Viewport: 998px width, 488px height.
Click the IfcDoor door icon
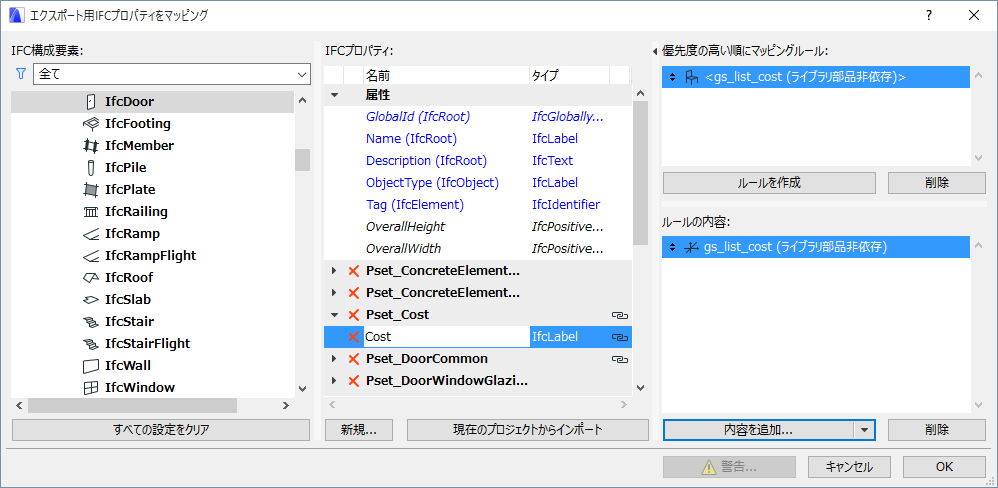[x=90, y=101]
